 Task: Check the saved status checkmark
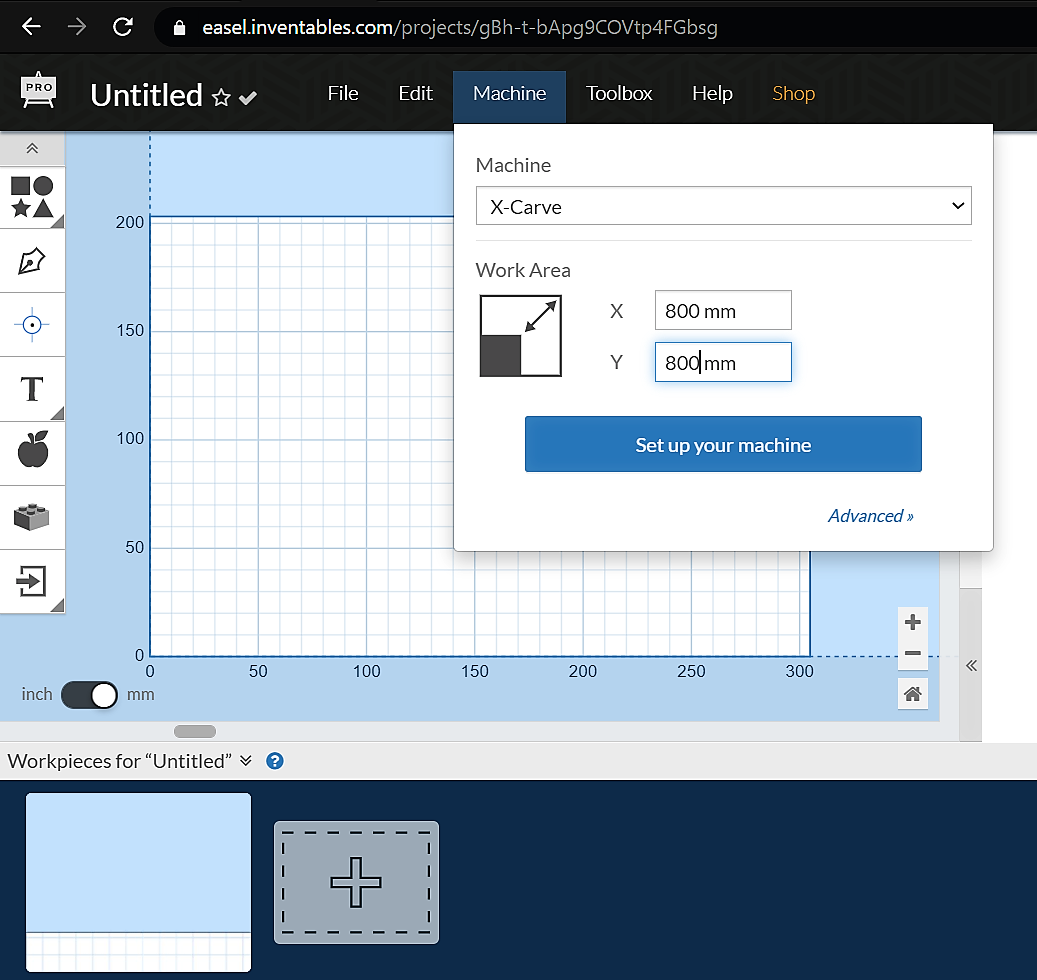248,98
